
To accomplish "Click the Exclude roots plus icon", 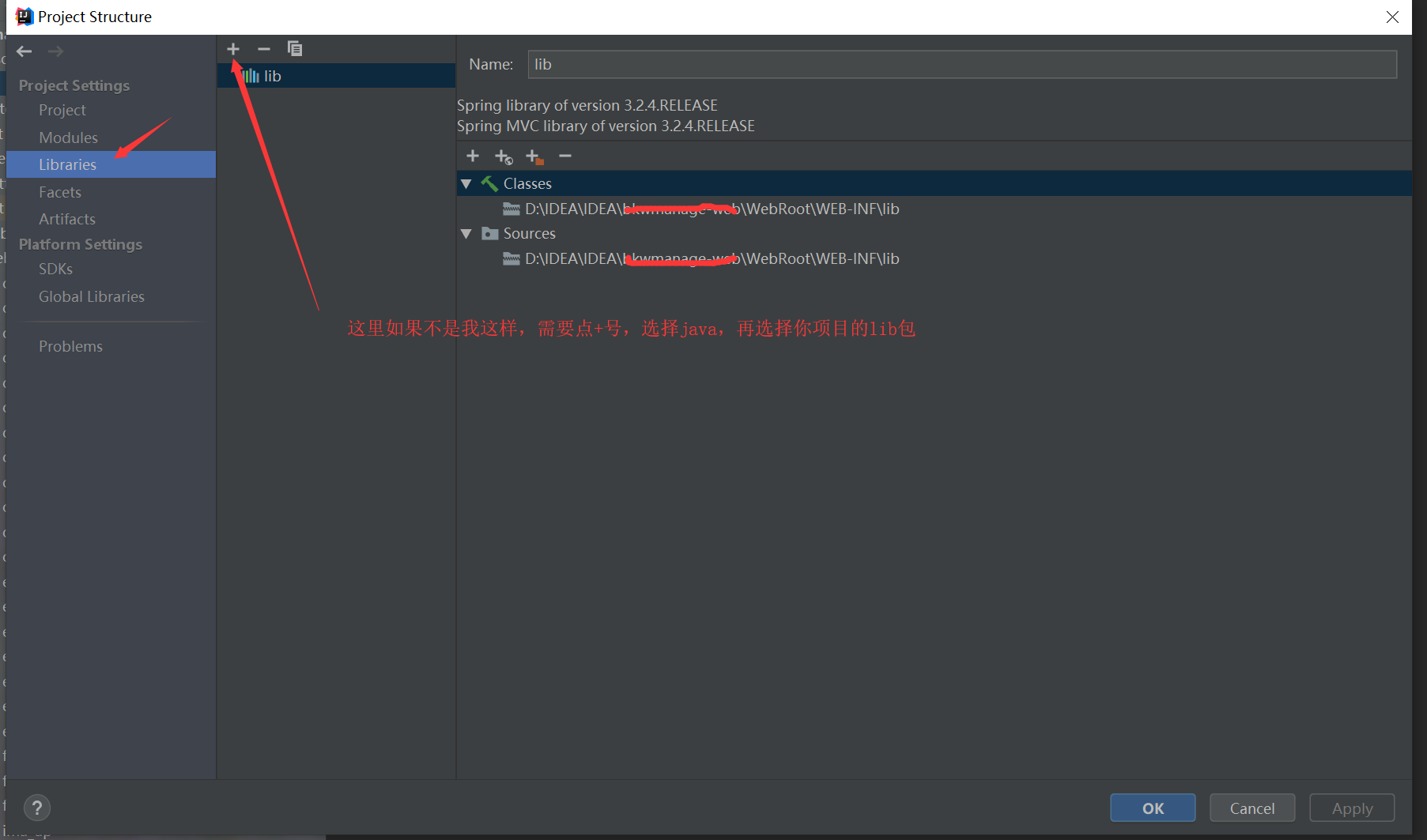I will pos(534,156).
